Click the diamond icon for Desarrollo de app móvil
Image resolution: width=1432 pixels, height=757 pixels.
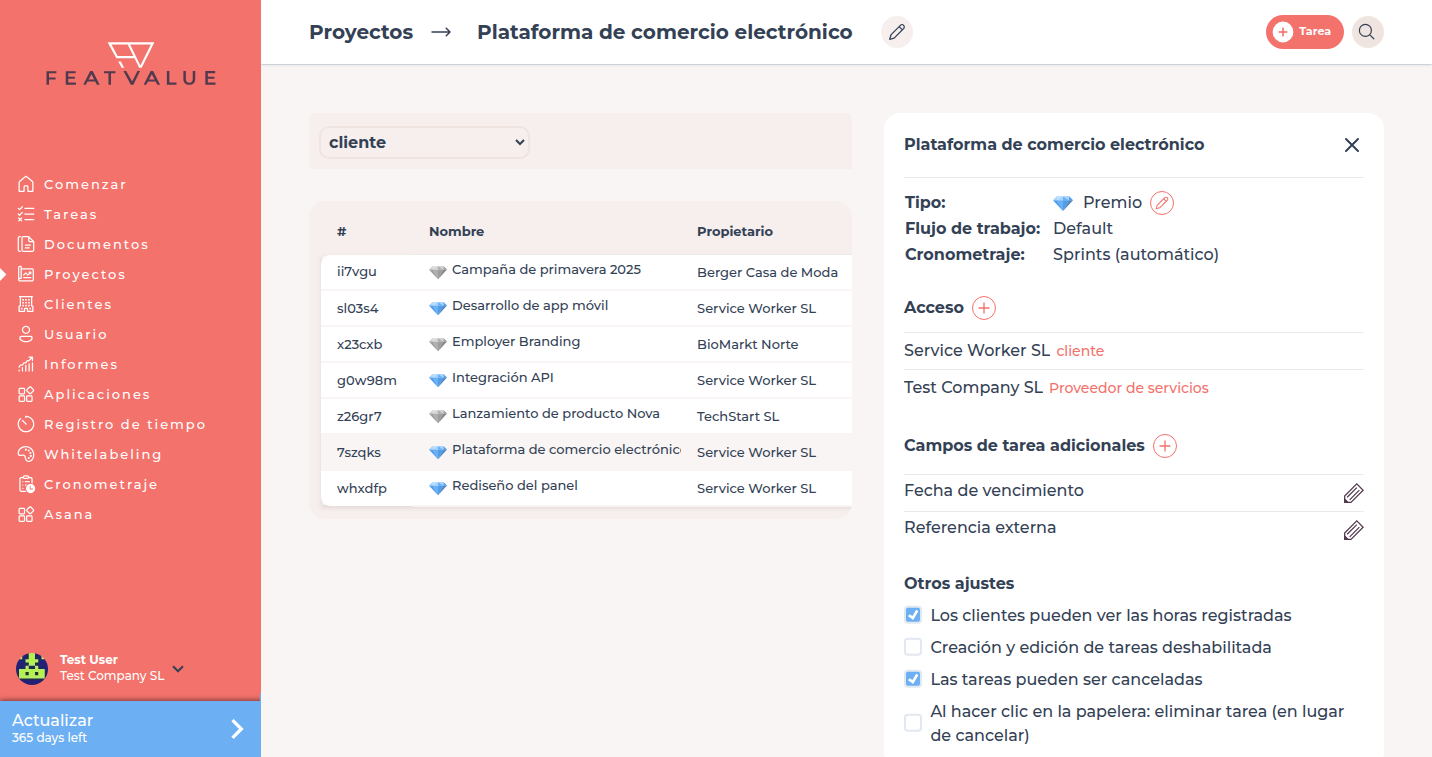(x=437, y=308)
